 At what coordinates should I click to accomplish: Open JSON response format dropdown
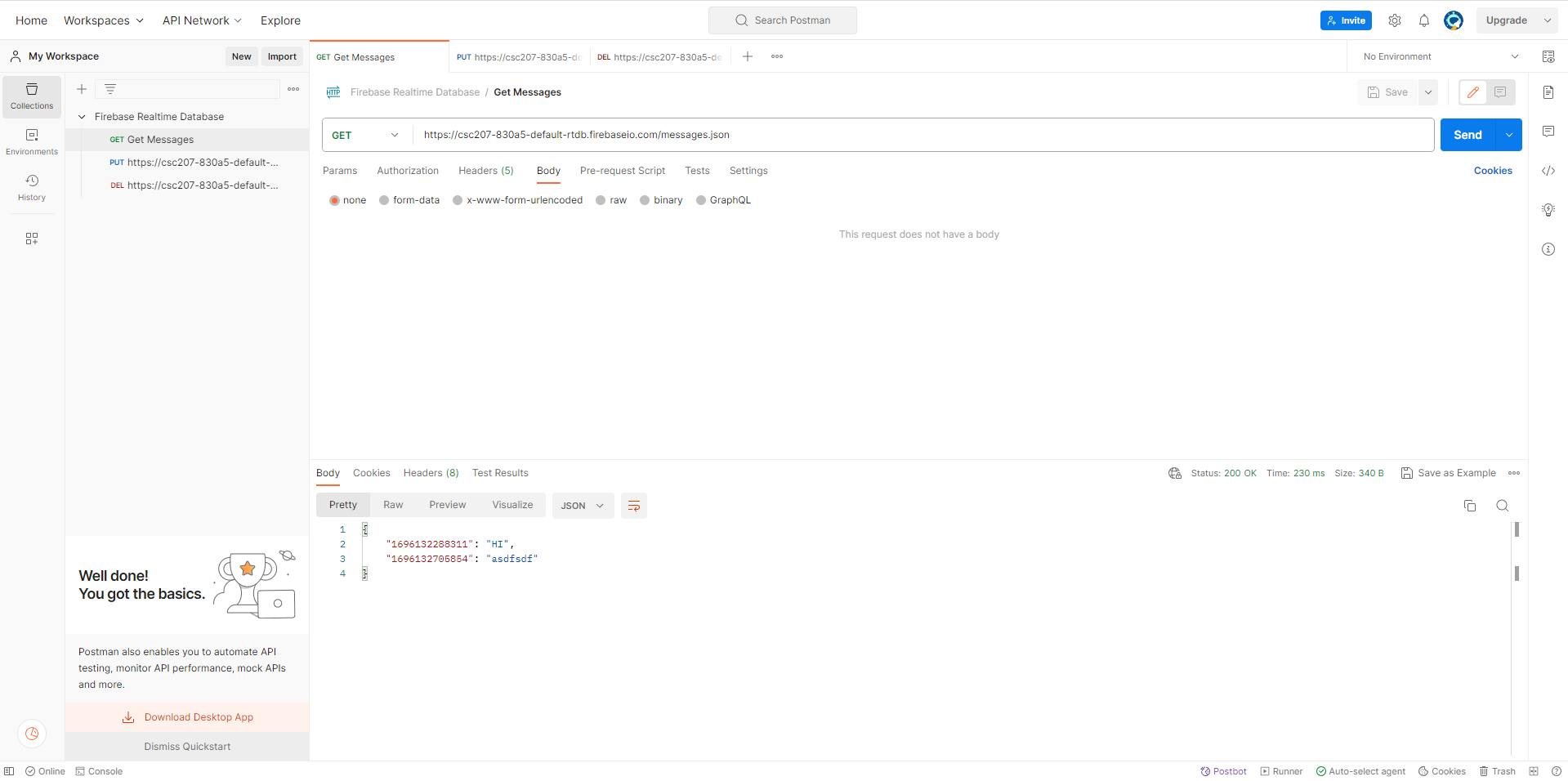[582, 506]
